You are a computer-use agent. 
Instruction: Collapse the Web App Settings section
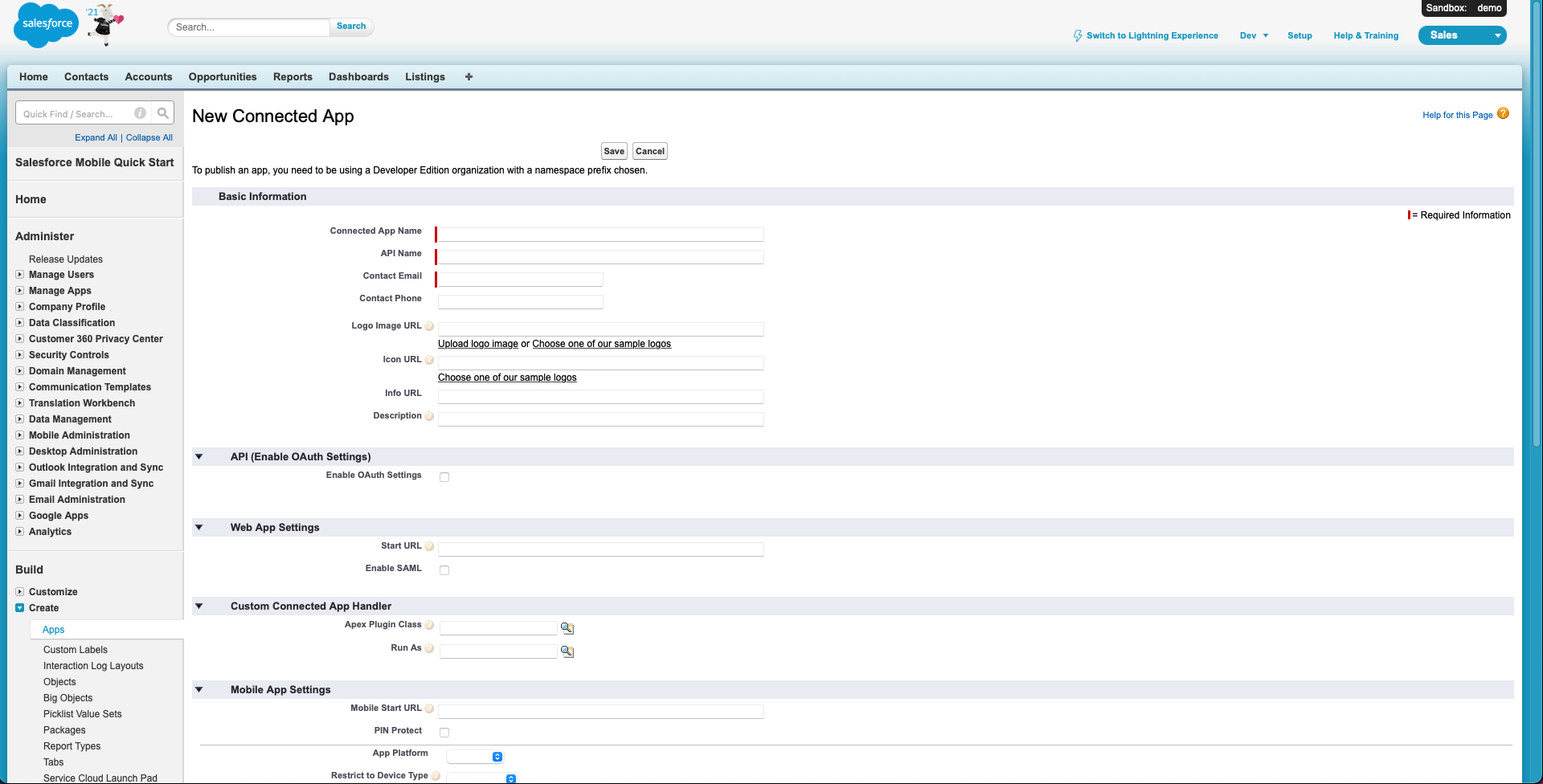click(x=199, y=528)
